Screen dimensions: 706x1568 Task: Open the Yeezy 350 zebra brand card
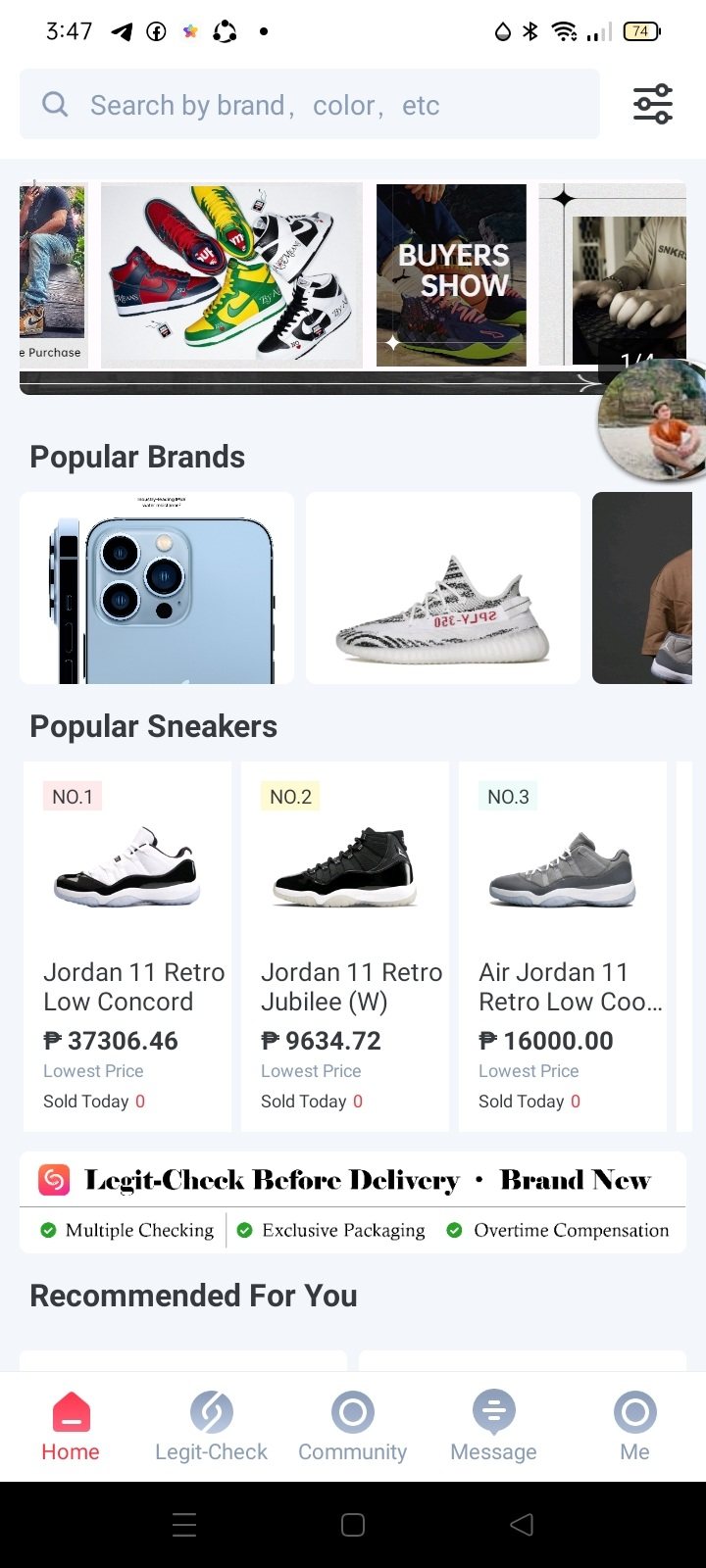(443, 588)
